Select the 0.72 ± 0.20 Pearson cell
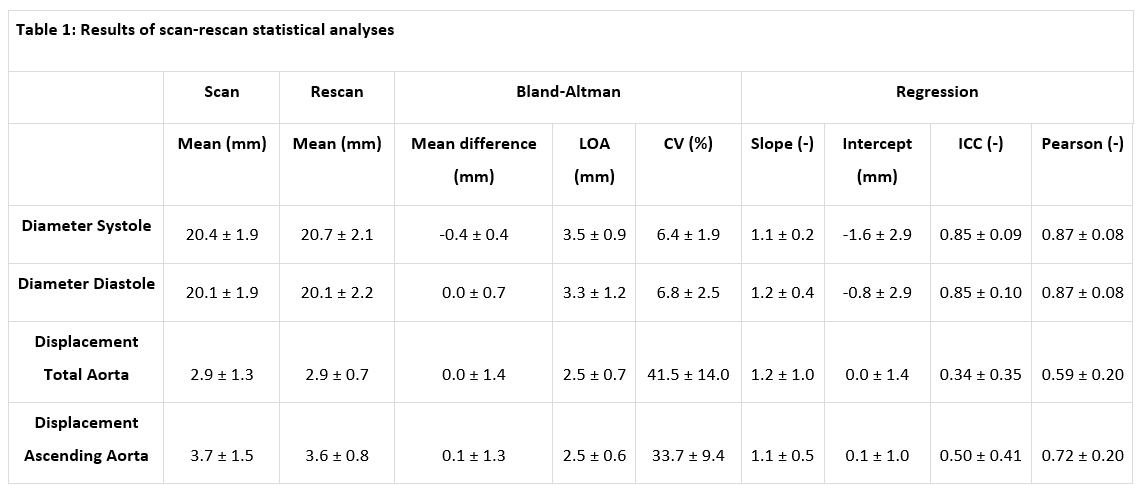The width and height of the screenshot is (1143, 493). 1083,456
